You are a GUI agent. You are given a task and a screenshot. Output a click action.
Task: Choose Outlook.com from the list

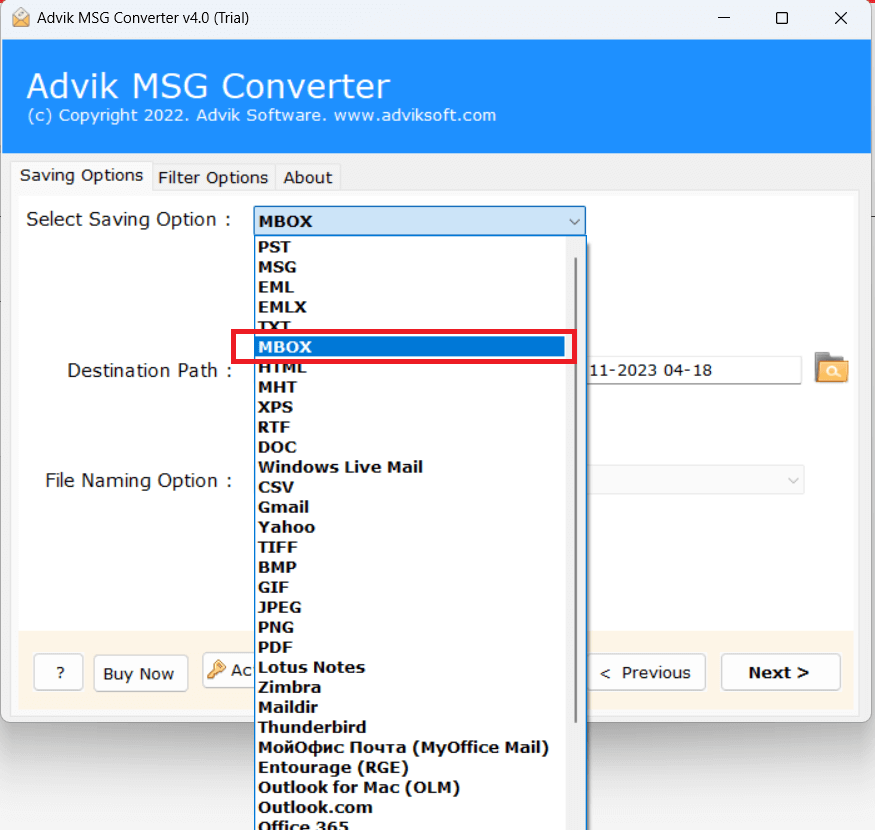click(411, 808)
